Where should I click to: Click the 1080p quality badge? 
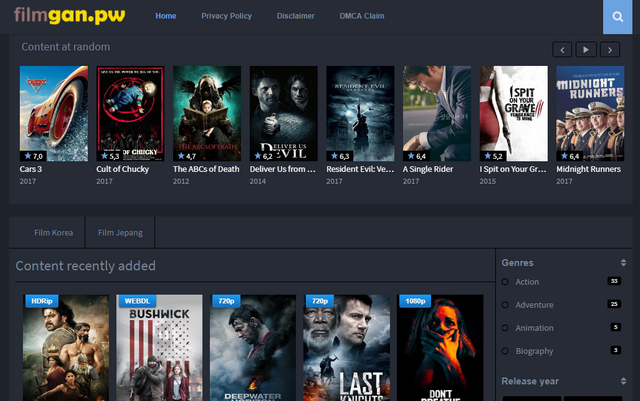(x=415, y=301)
